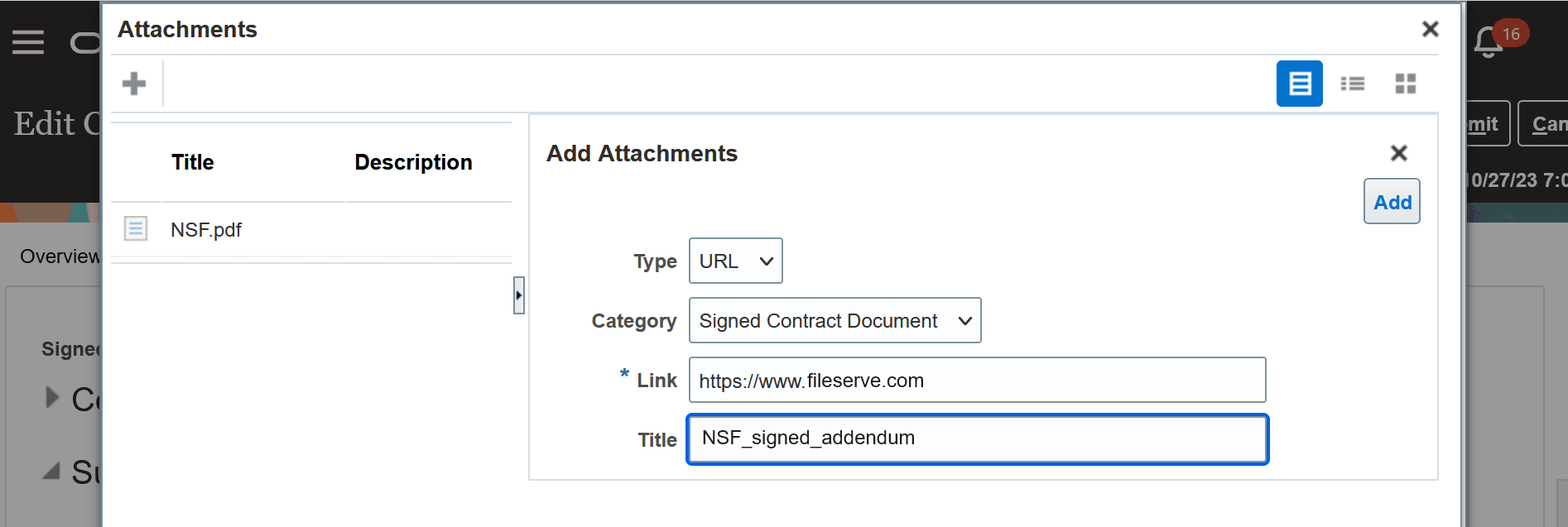
Task: Open the Overview tab
Action: 60,256
